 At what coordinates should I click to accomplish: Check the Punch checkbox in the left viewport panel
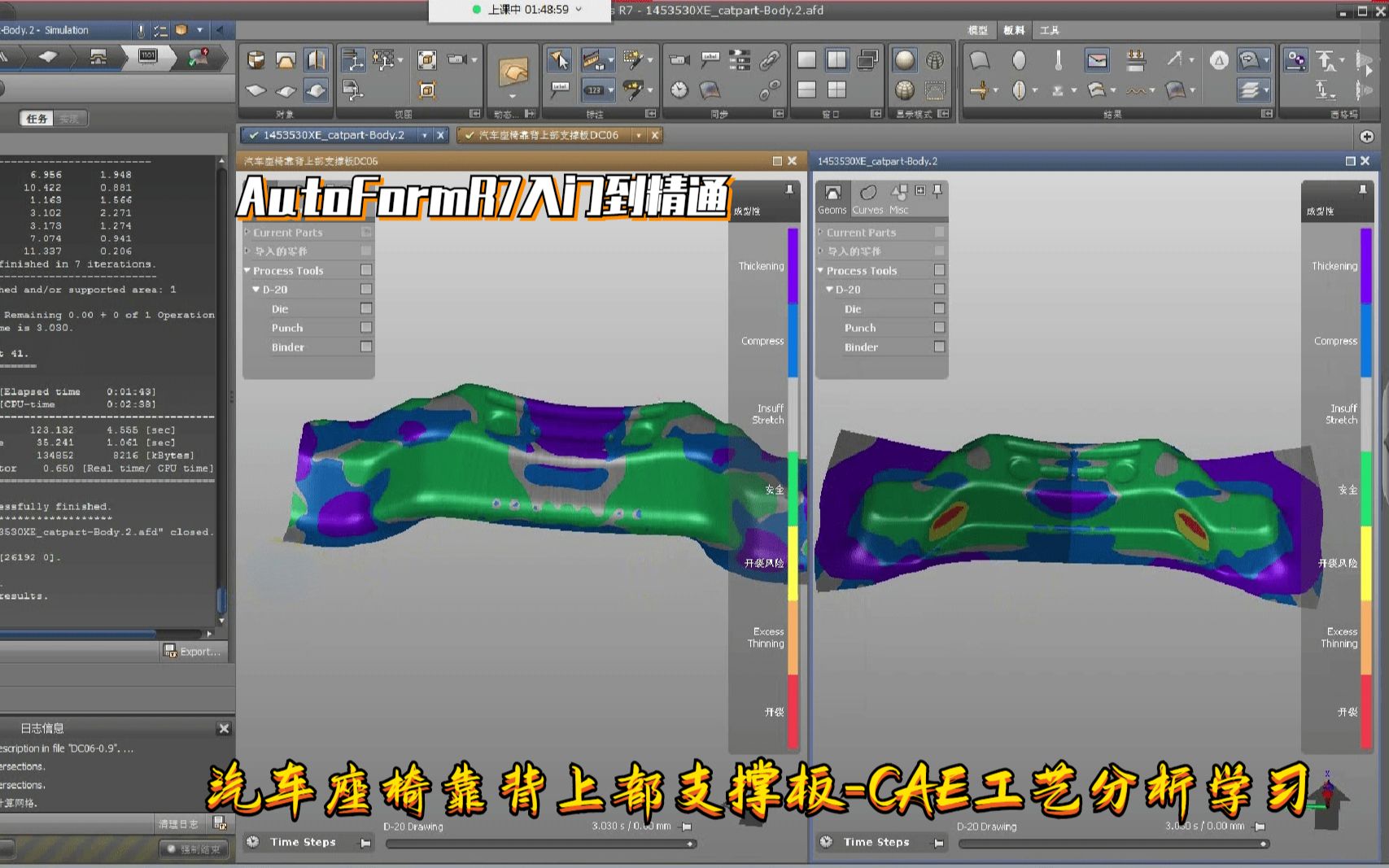pyautogui.click(x=366, y=327)
